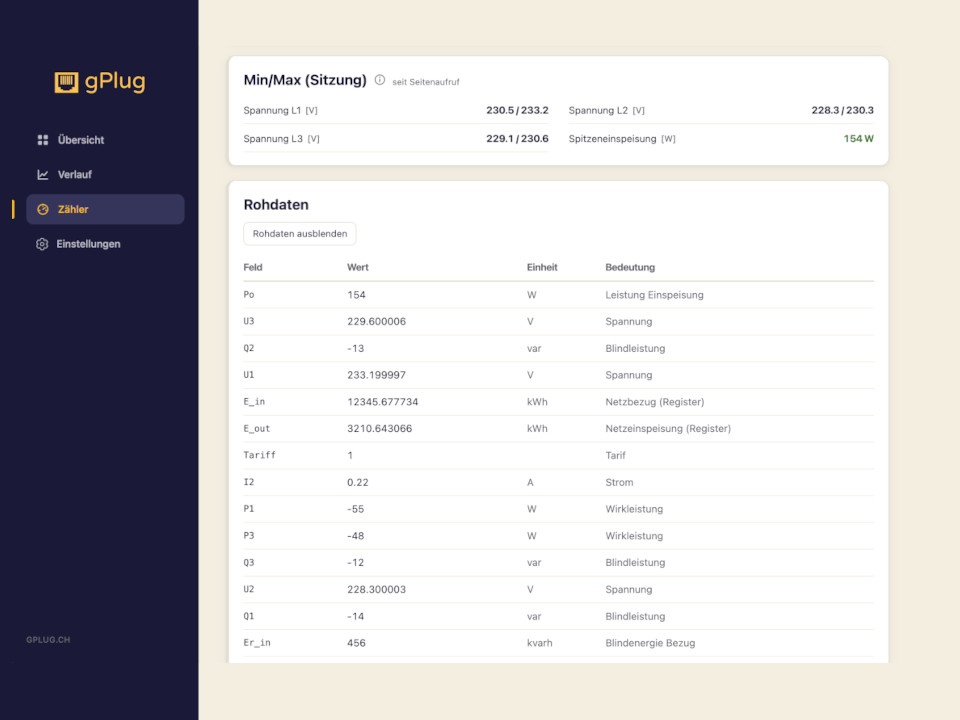Click the gPlug brand name
The width and height of the screenshot is (960, 720).
coord(115,82)
